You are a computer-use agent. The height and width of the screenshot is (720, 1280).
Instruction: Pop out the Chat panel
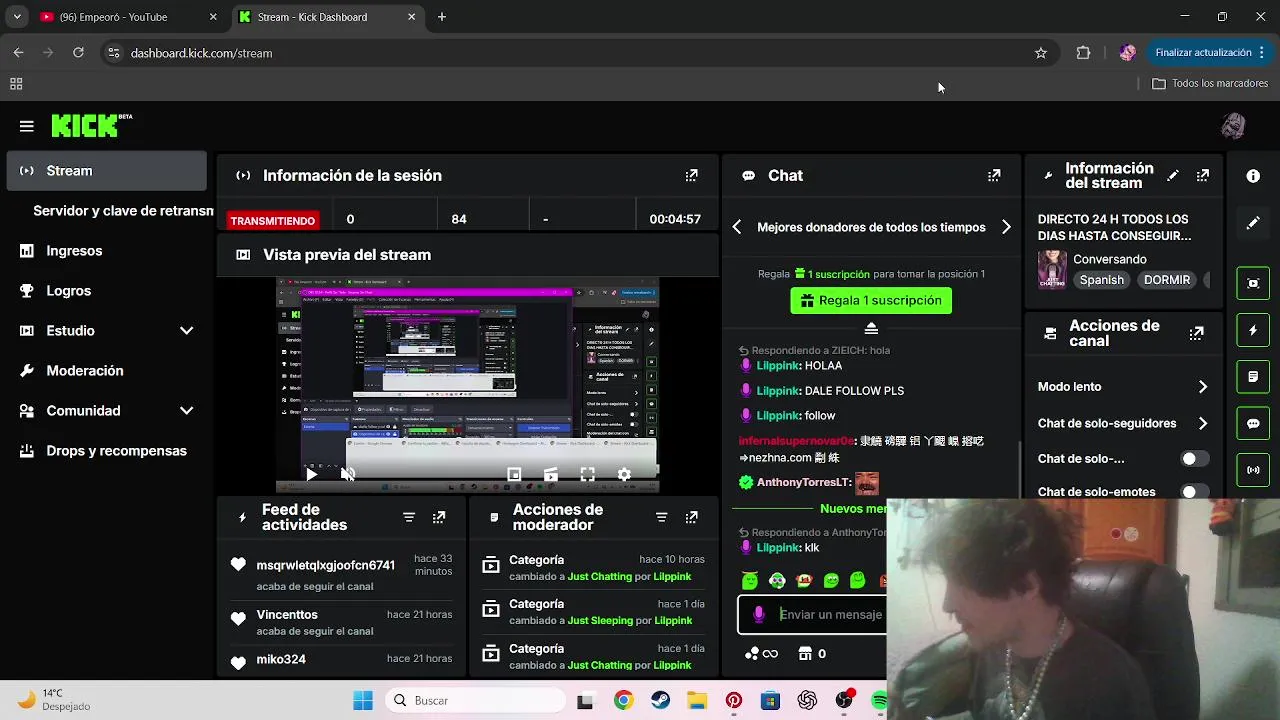point(994,176)
